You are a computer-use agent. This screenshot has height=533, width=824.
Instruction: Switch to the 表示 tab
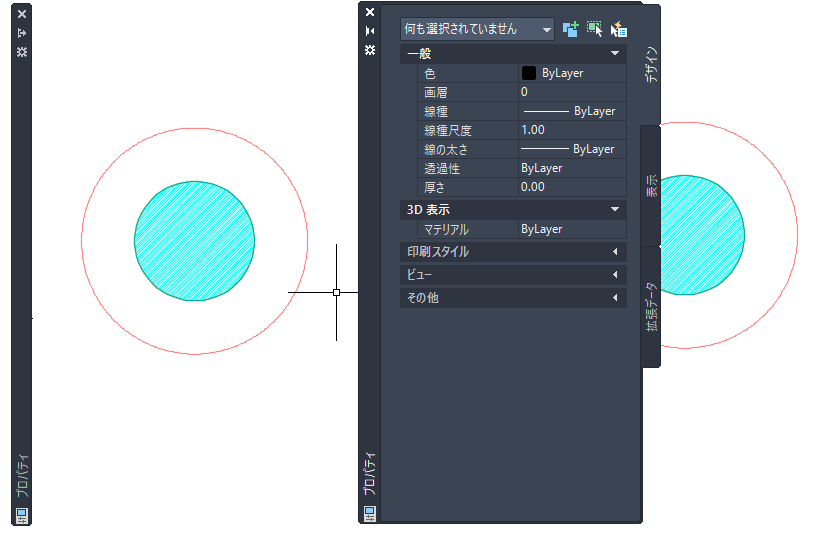652,186
